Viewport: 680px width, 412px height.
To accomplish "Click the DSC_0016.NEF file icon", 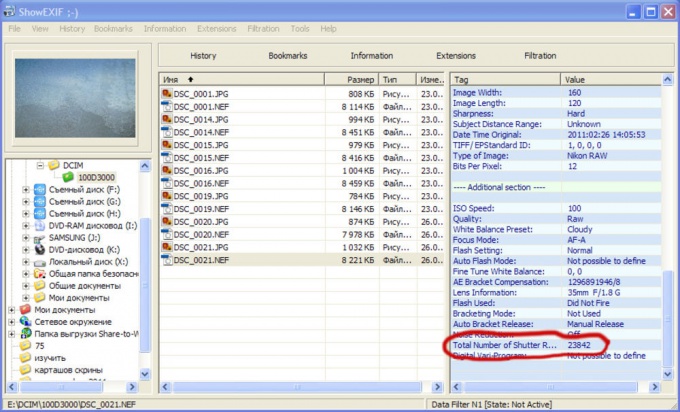I will pyautogui.click(x=167, y=183).
